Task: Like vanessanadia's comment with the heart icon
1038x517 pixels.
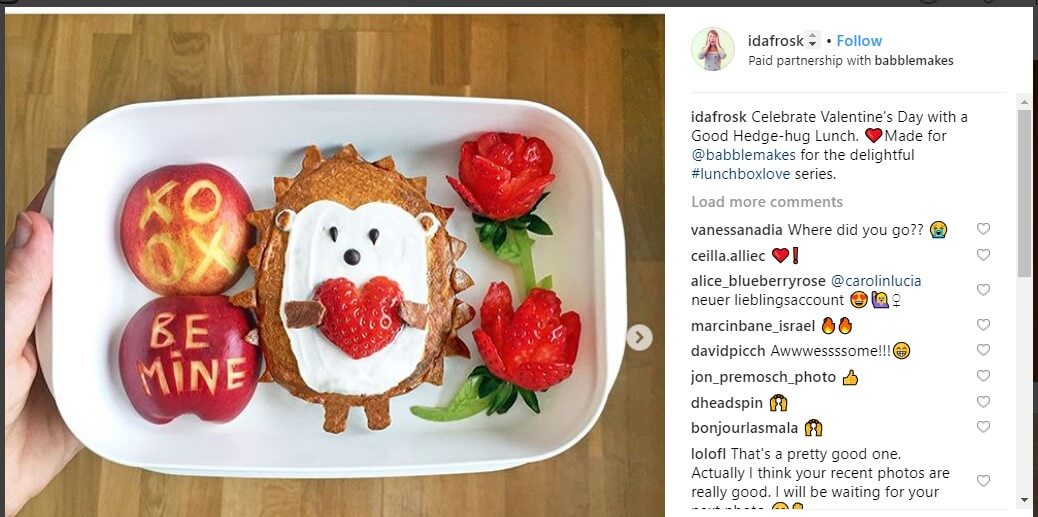Action: (x=983, y=229)
